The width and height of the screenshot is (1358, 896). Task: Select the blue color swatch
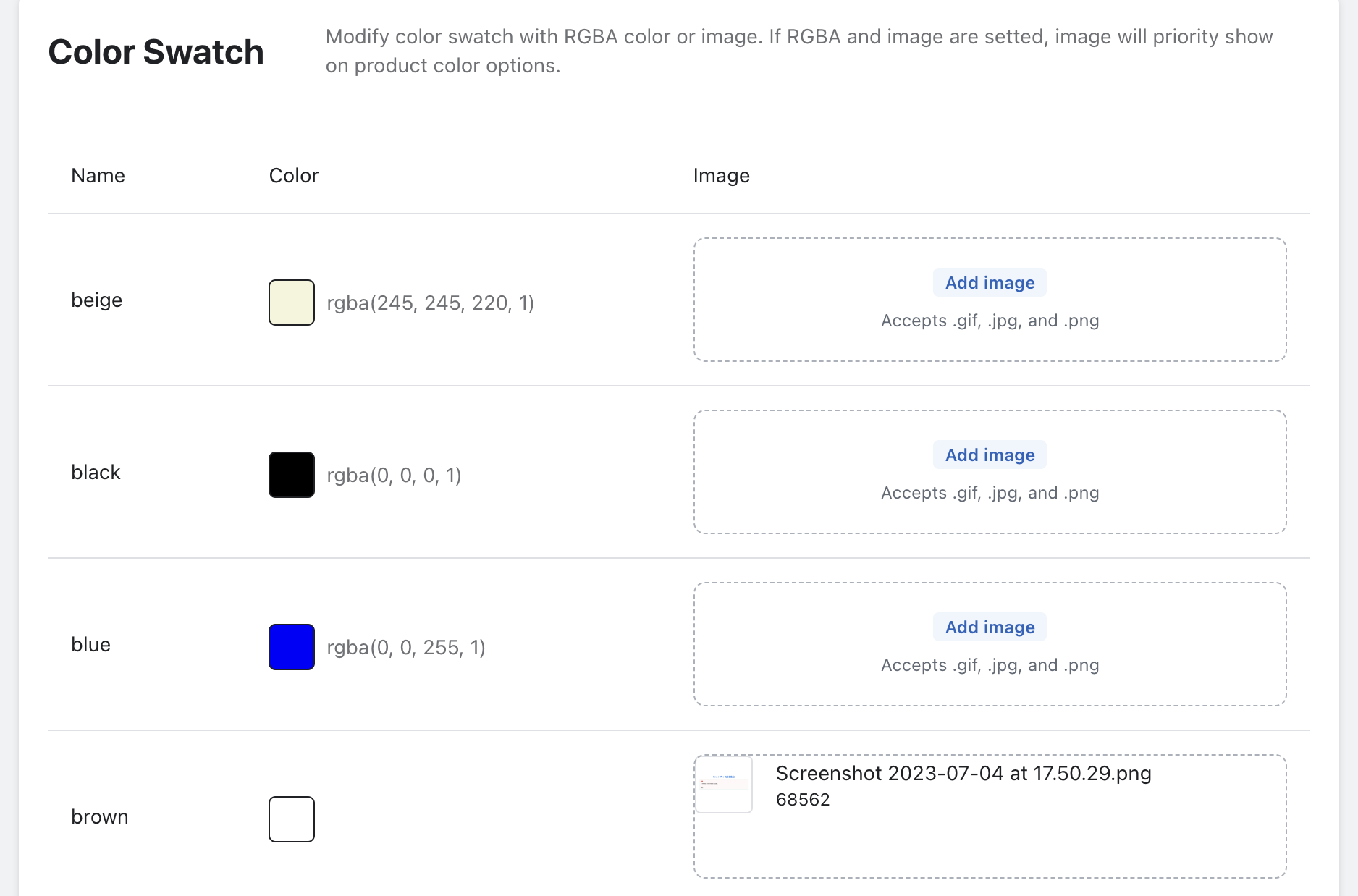pos(291,647)
